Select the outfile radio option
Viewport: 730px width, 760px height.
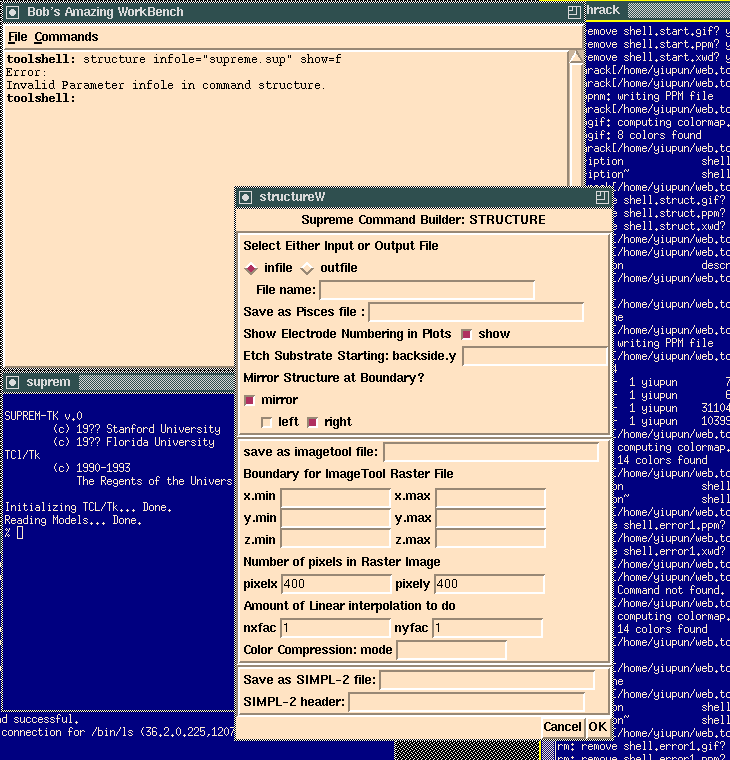[x=307, y=269]
